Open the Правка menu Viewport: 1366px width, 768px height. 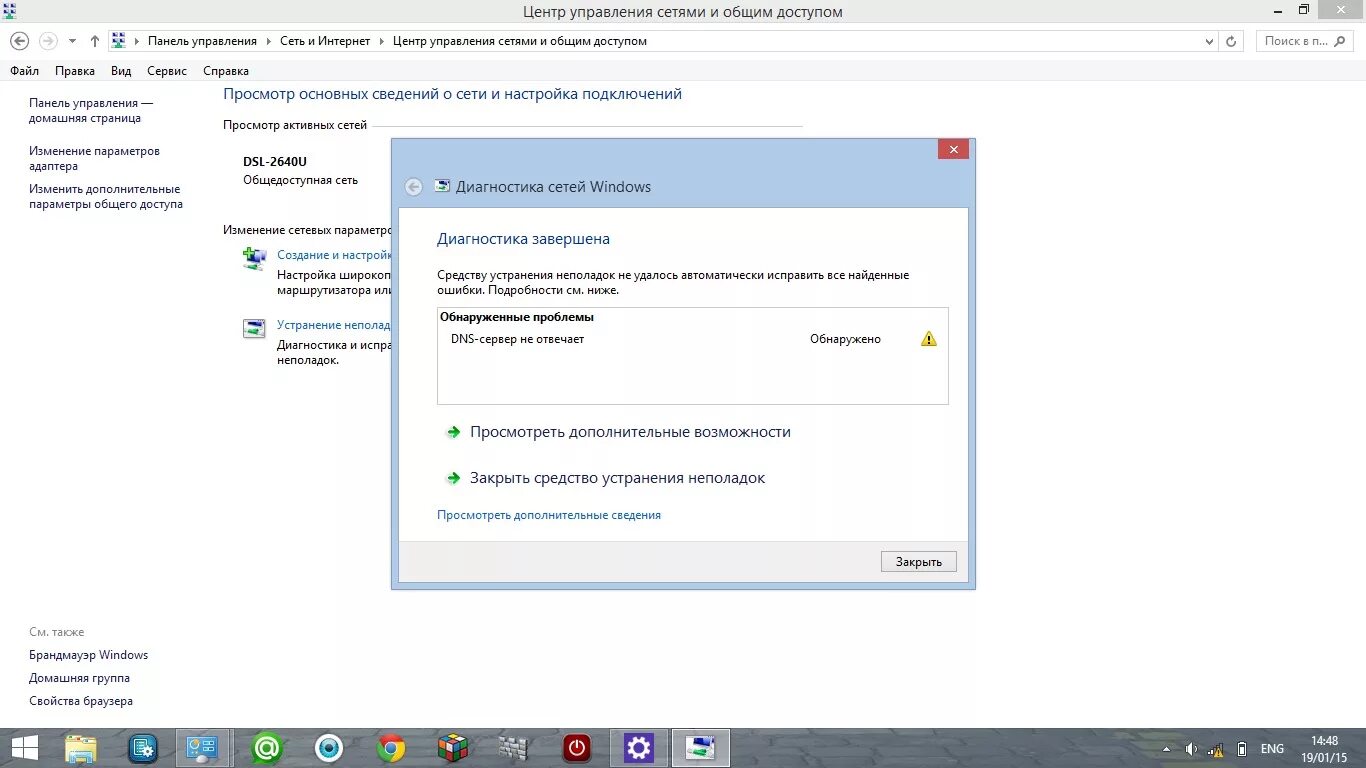75,71
